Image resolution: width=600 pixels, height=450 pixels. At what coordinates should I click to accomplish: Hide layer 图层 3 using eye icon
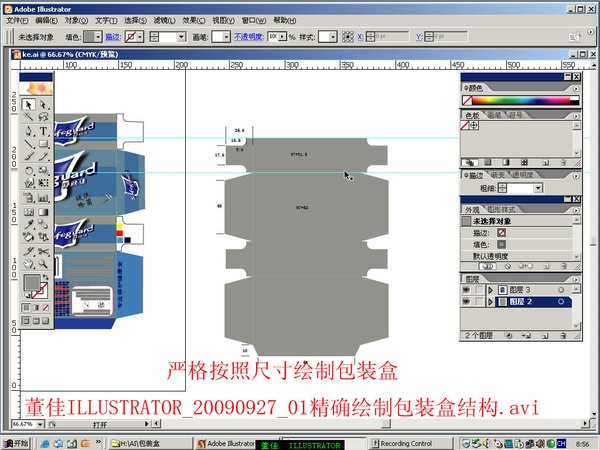click(x=468, y=289)
